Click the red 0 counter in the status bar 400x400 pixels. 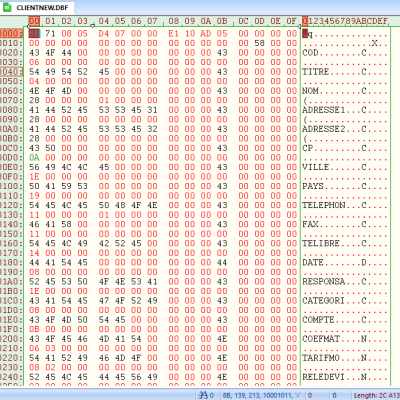(310, 395)
